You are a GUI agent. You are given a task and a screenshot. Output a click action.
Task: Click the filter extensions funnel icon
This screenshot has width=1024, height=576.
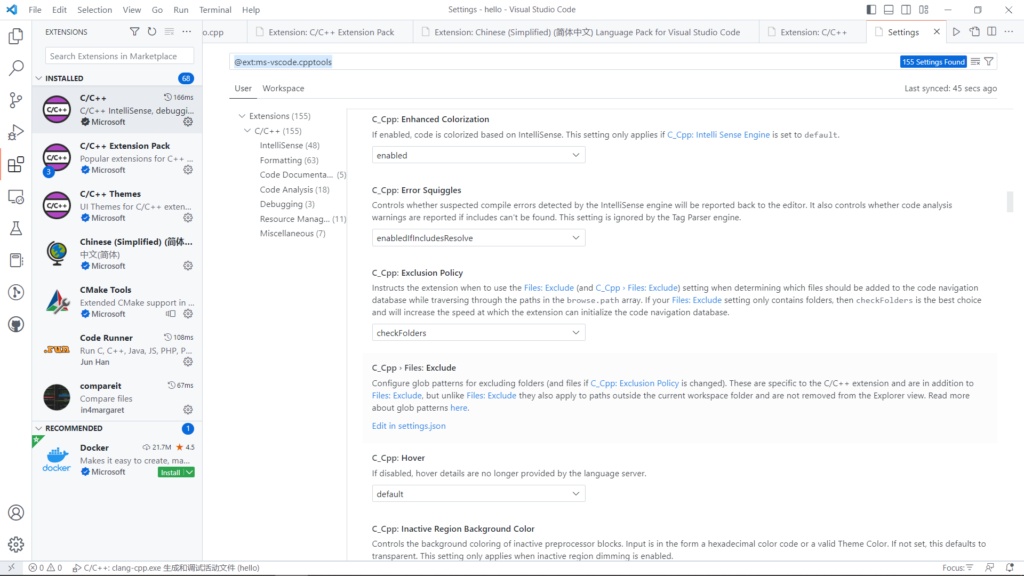coord(135,32)
